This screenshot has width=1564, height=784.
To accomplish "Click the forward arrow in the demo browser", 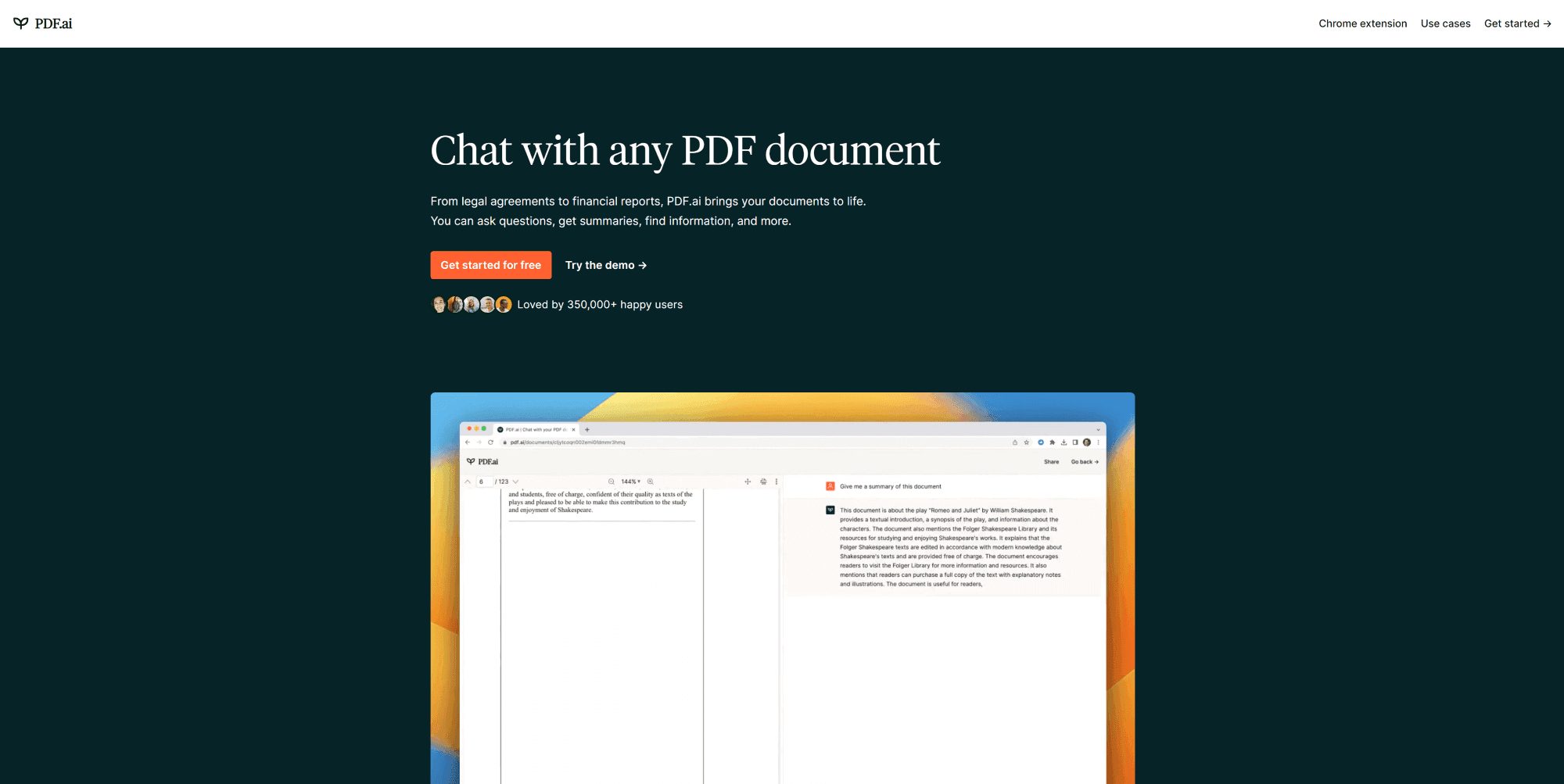I will coord(479,442).
